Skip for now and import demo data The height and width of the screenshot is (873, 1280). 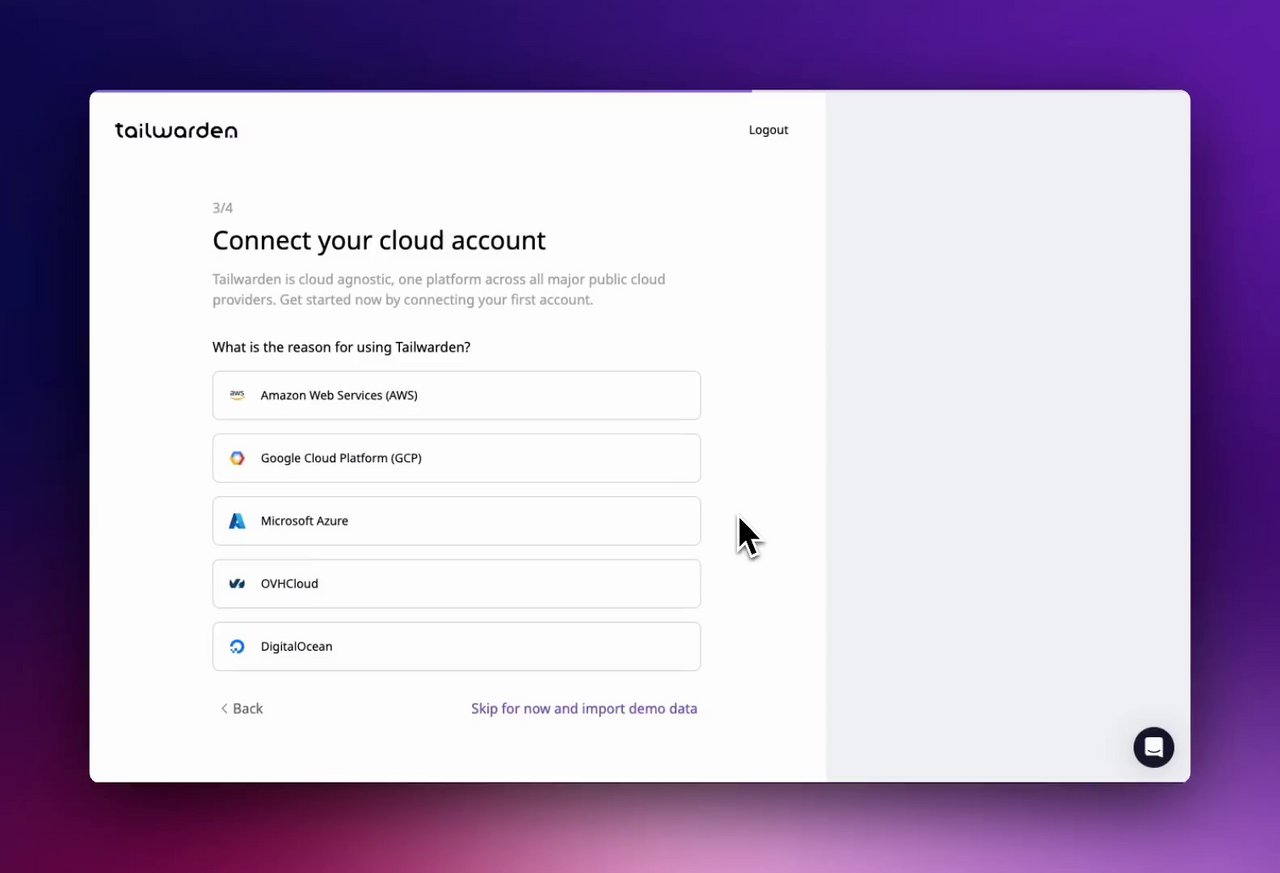click(584, 709)
